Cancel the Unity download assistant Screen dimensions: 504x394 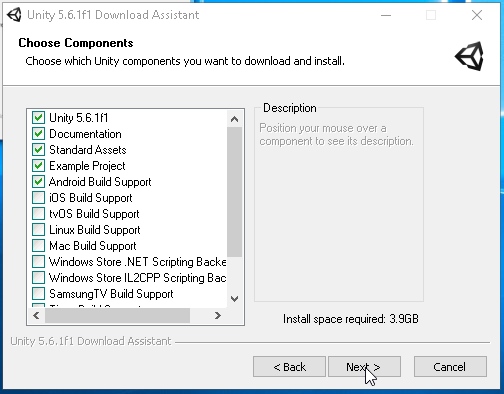450,367
